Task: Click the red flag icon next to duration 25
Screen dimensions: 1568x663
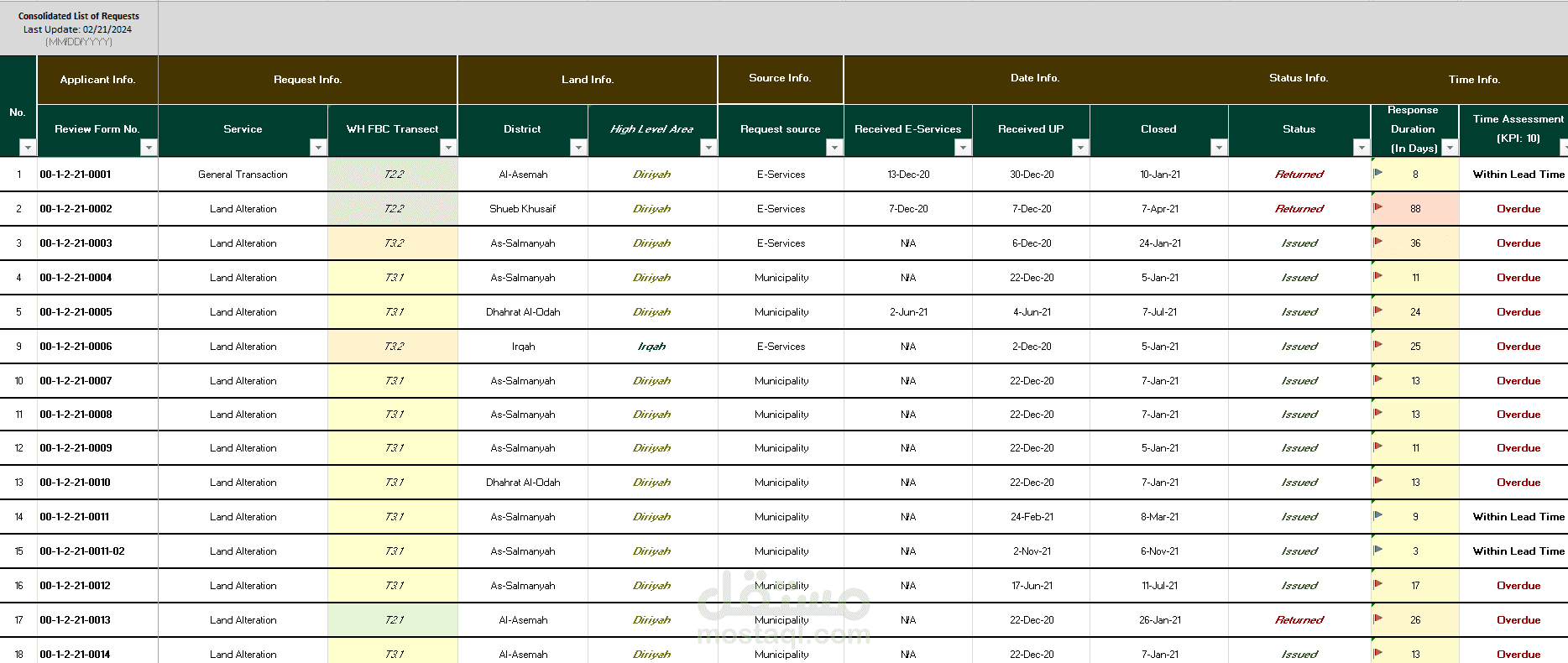Action: [1378, 345]
